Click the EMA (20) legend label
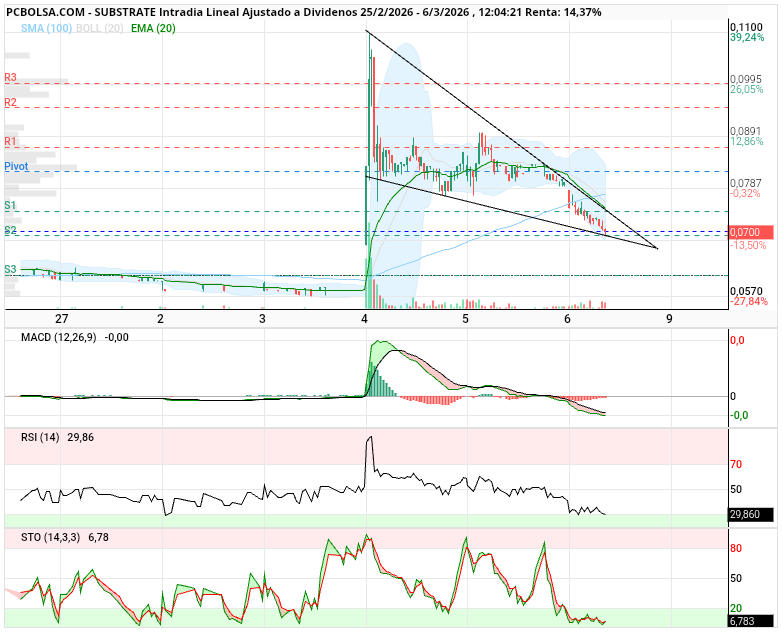782x632 pixels. click(x=153, y=28)
